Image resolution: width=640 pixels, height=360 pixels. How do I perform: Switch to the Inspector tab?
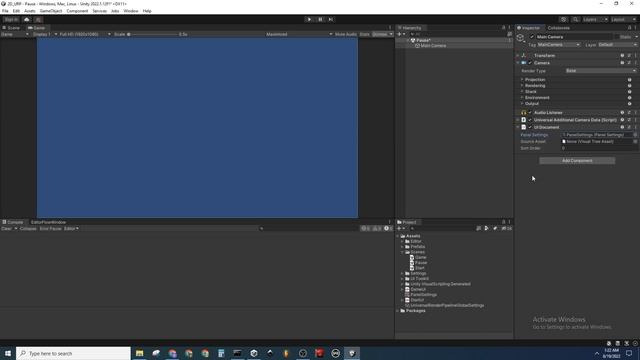529,28
